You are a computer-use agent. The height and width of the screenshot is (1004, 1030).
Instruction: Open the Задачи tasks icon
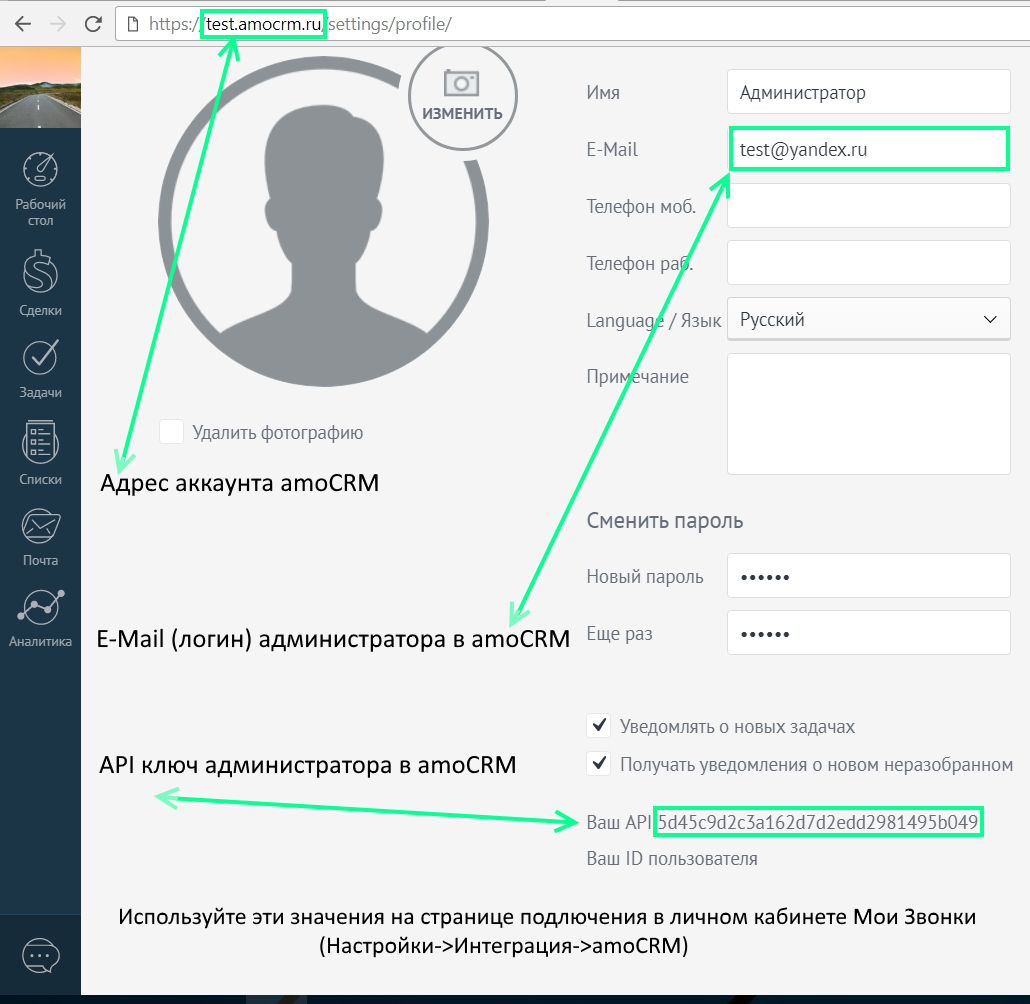(40, 358)
